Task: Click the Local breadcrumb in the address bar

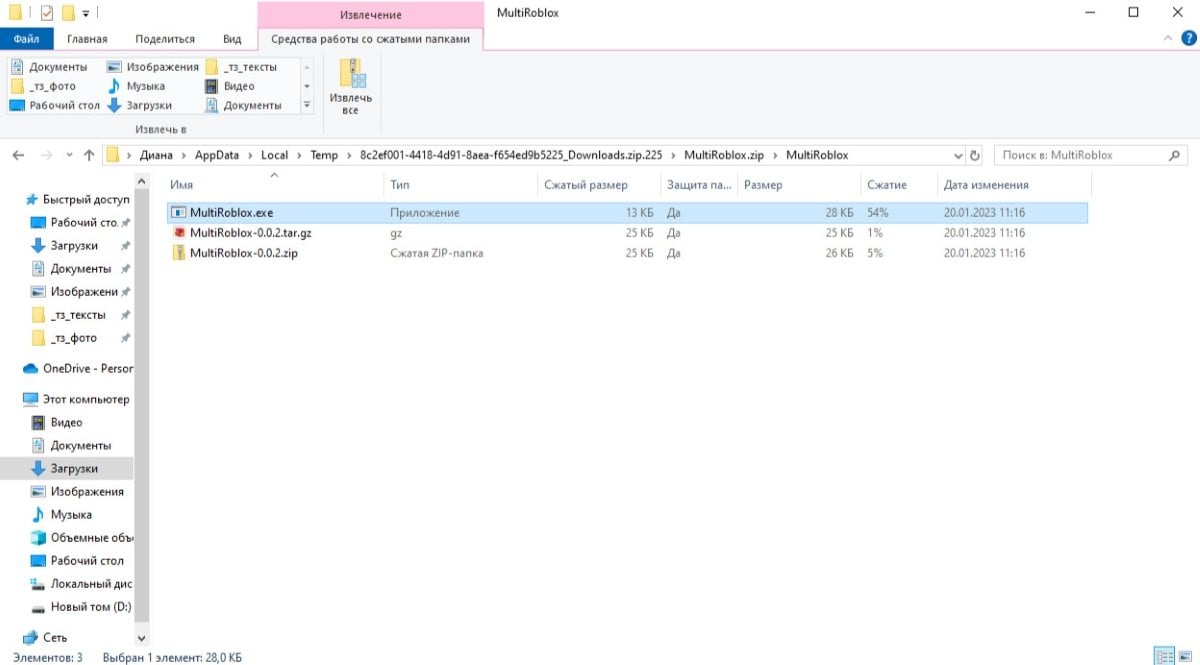Action: coord(274,156)
